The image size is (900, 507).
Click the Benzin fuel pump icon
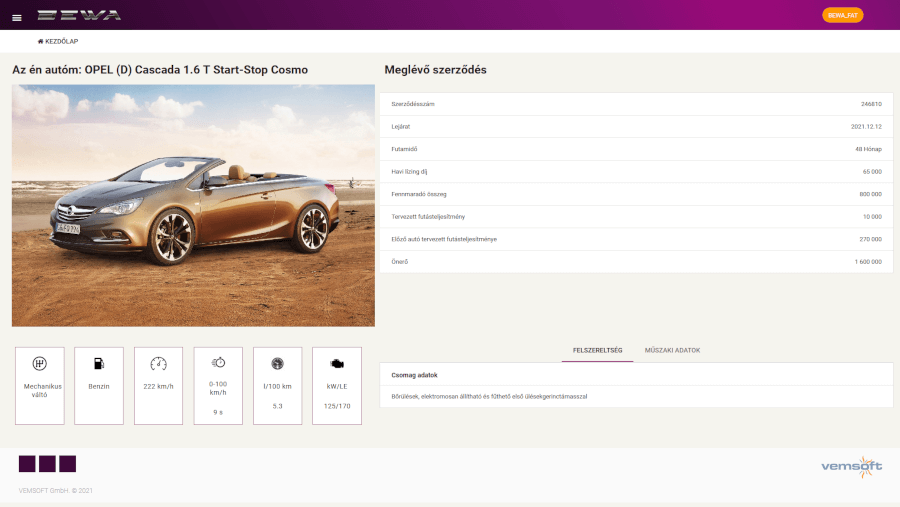click(99, 363)
